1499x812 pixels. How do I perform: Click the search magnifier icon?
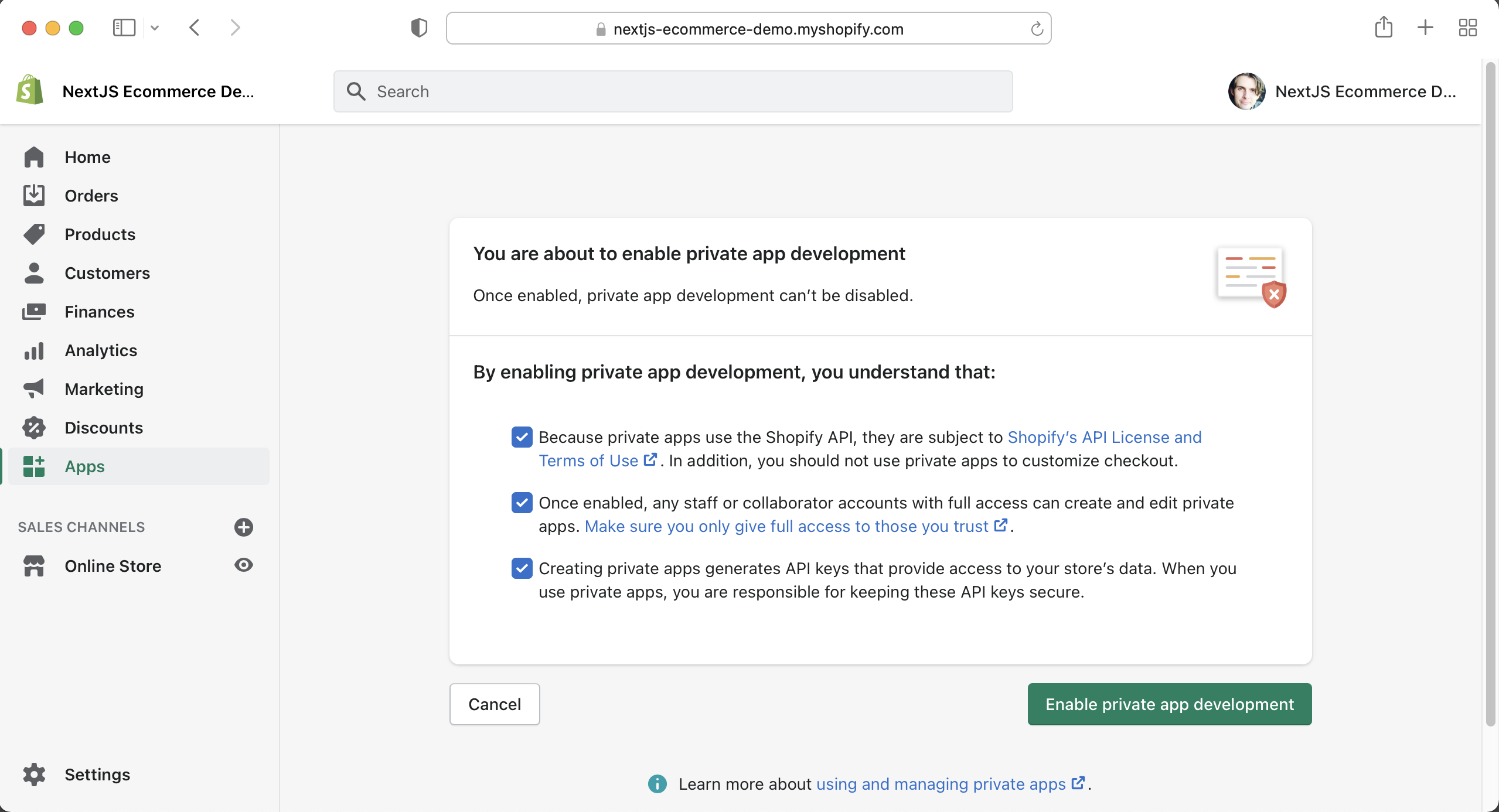click(x=356, y=91)
